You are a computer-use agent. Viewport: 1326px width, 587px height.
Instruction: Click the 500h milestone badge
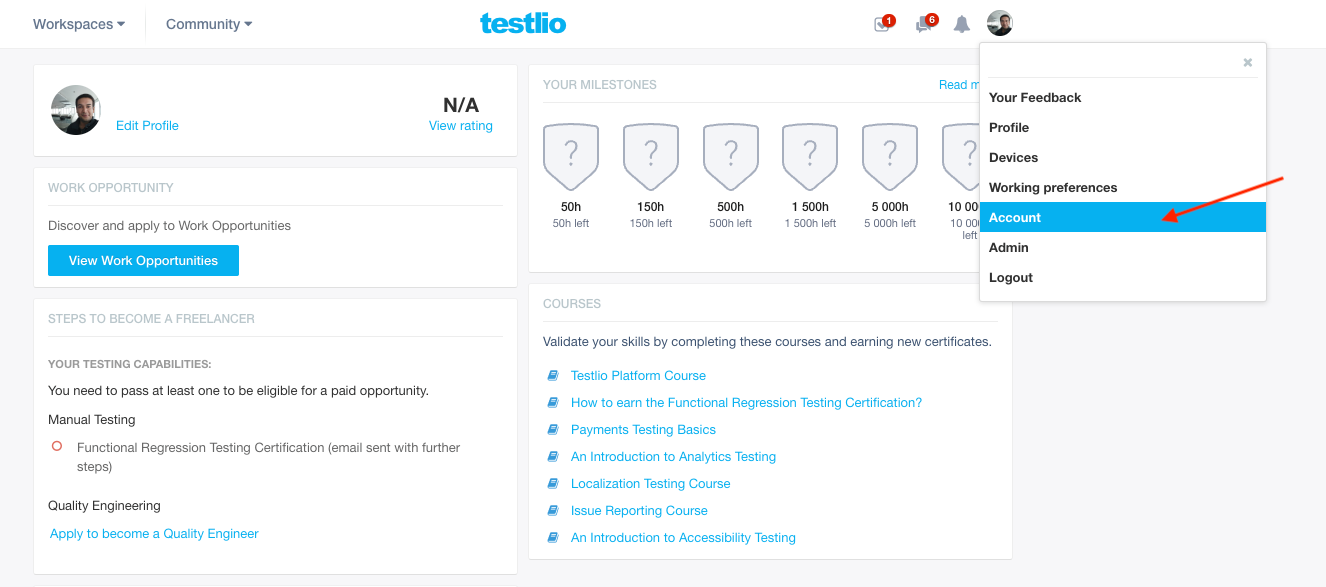[x=731, y=157]
